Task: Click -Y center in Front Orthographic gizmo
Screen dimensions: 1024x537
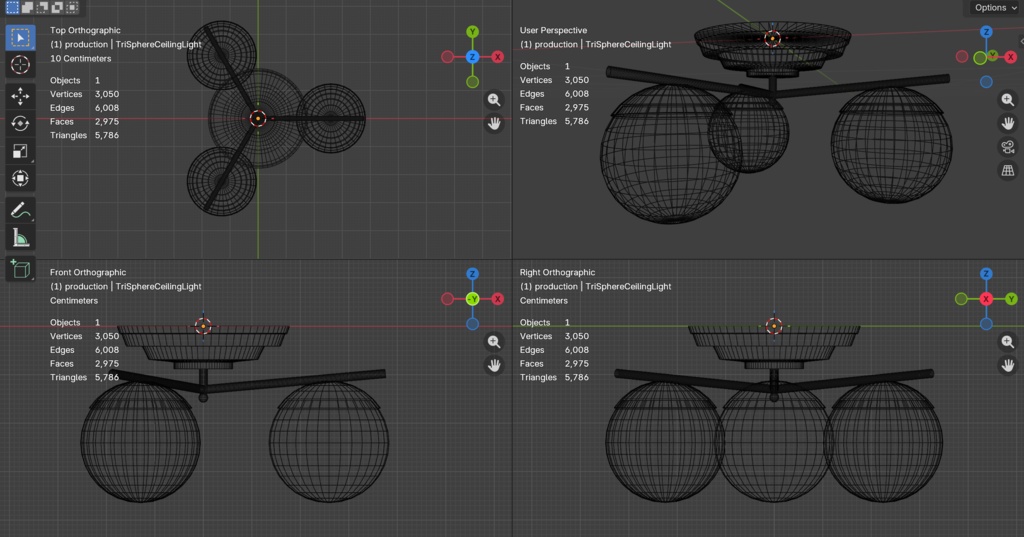Action: point(472,299)
